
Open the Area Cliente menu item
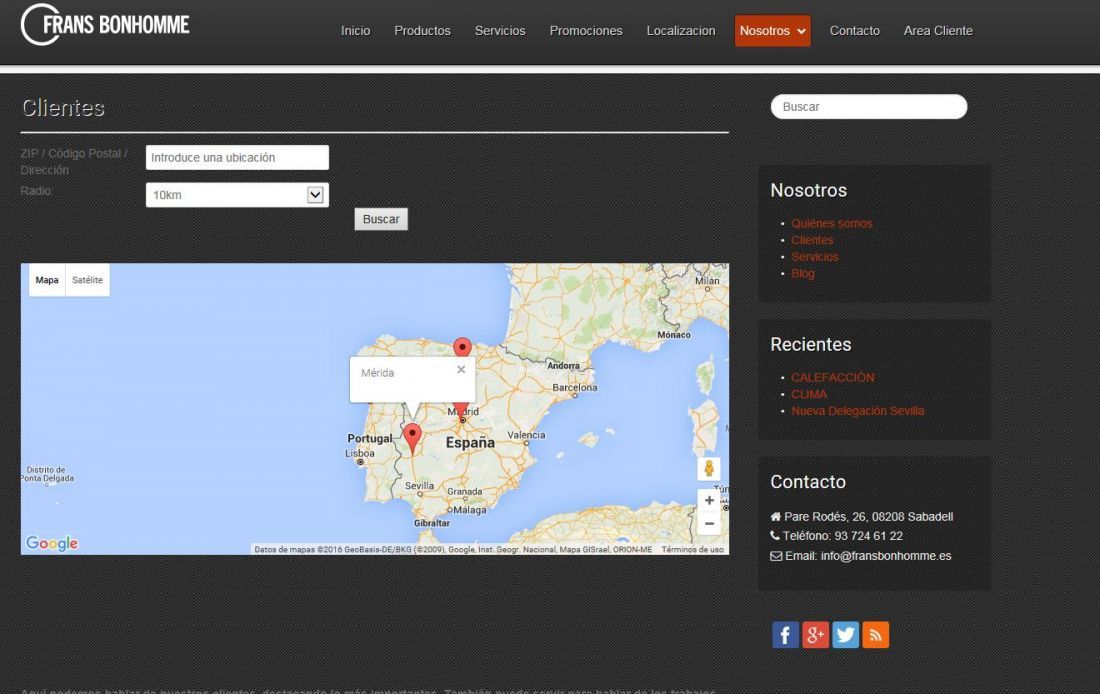click(938, 31)
